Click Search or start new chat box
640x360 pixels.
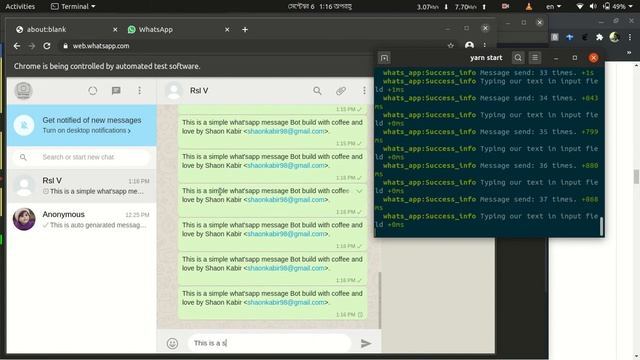(82, 157)
